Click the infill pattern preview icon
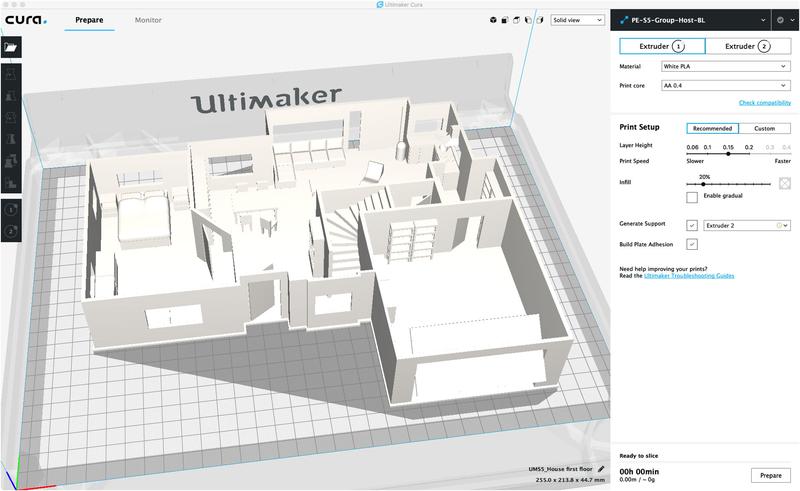The width and height of the screenshot is (800, 491). pyautogui.click(x=785, y=183)
